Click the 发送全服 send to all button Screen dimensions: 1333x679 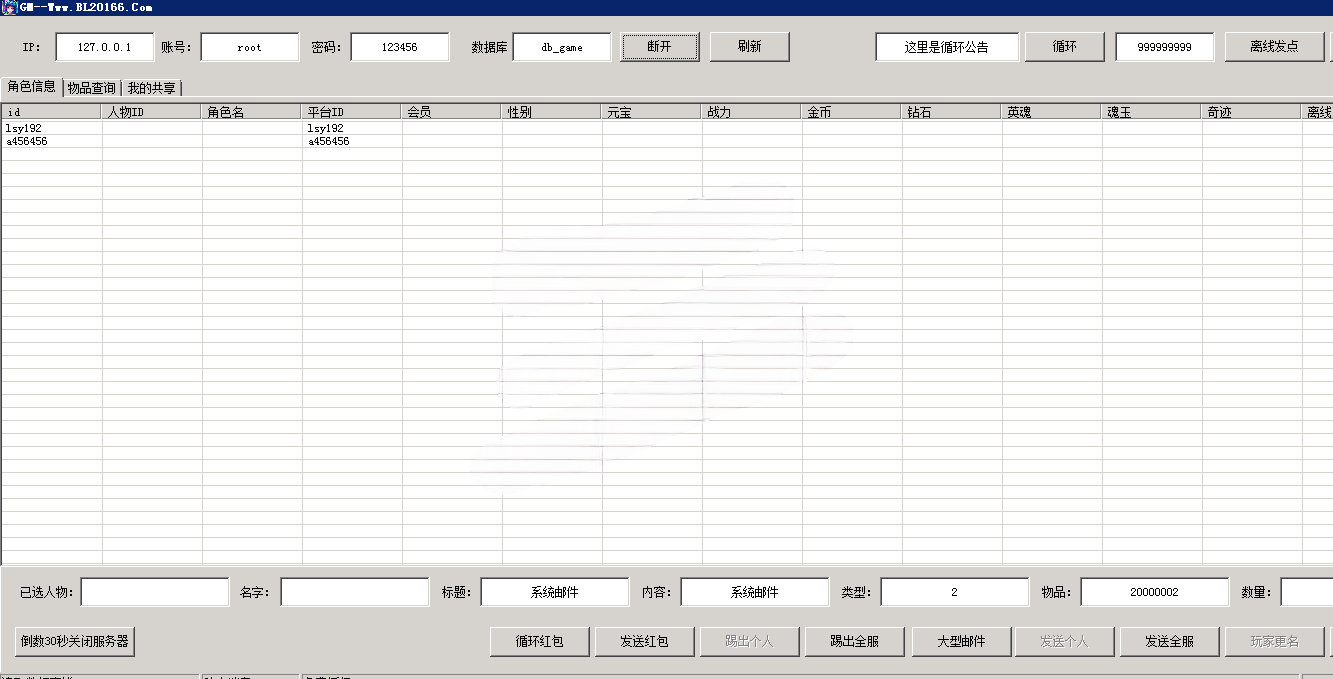(1170, 641)
